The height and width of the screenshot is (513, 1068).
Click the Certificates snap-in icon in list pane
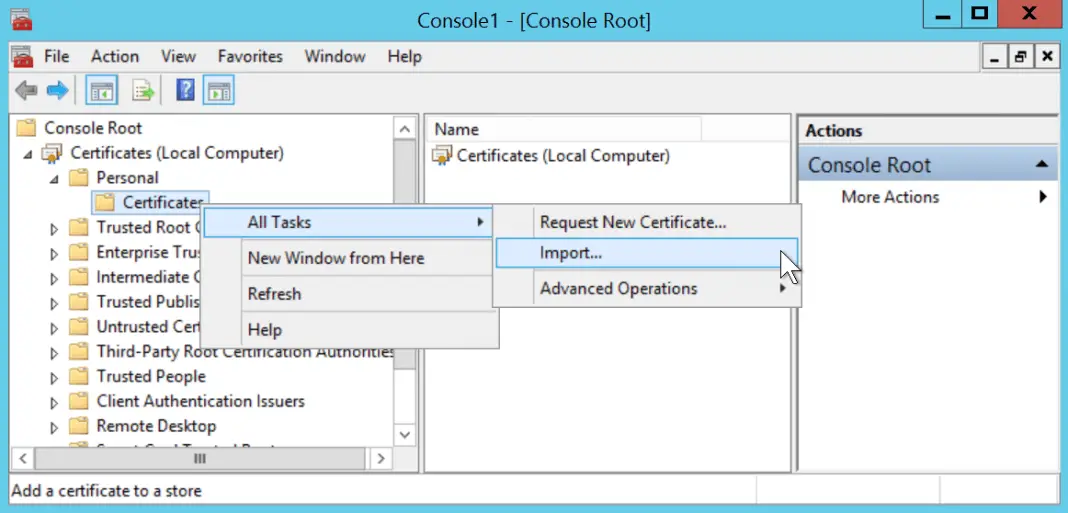[x=441, y=156]
